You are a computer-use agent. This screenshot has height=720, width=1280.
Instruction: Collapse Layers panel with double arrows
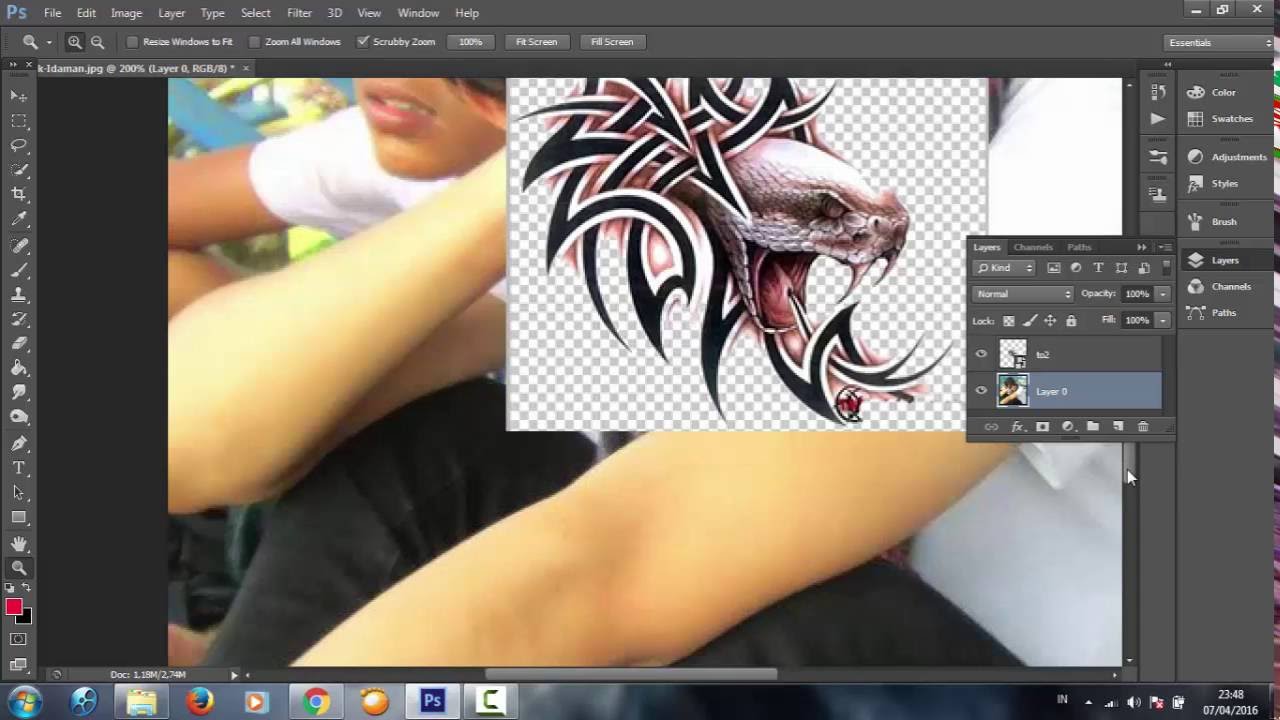pyautogui.click(x=1141, y=247)
